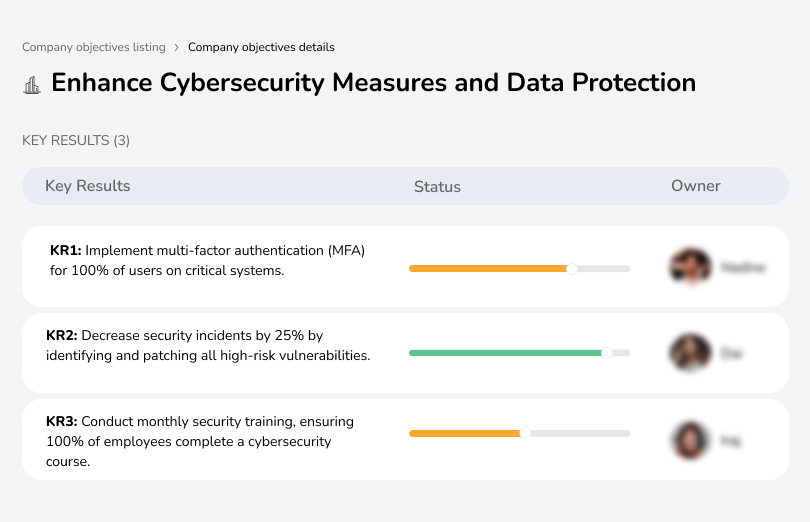Image resolution: width=810 pixels, height=522 pixels.
Task: Click the owner name in the KR1 row
Action: click(x=743, y=267)
